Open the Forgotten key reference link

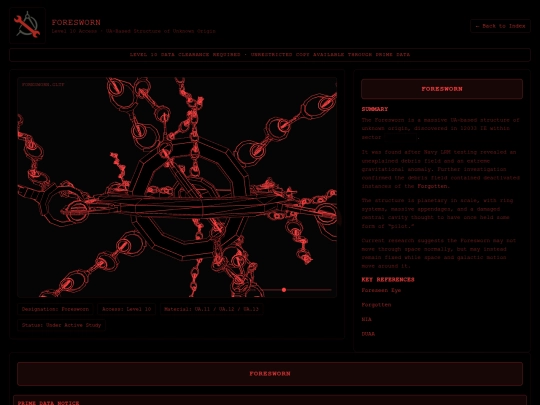pyautogui.click(x=376, y=305)
